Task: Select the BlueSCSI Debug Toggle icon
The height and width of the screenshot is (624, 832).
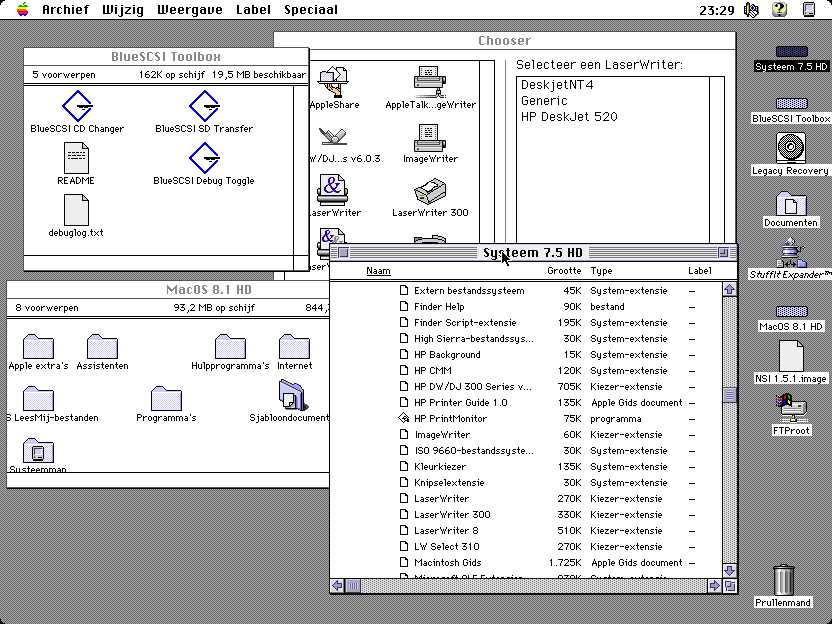Action: [x=204, y=158]
